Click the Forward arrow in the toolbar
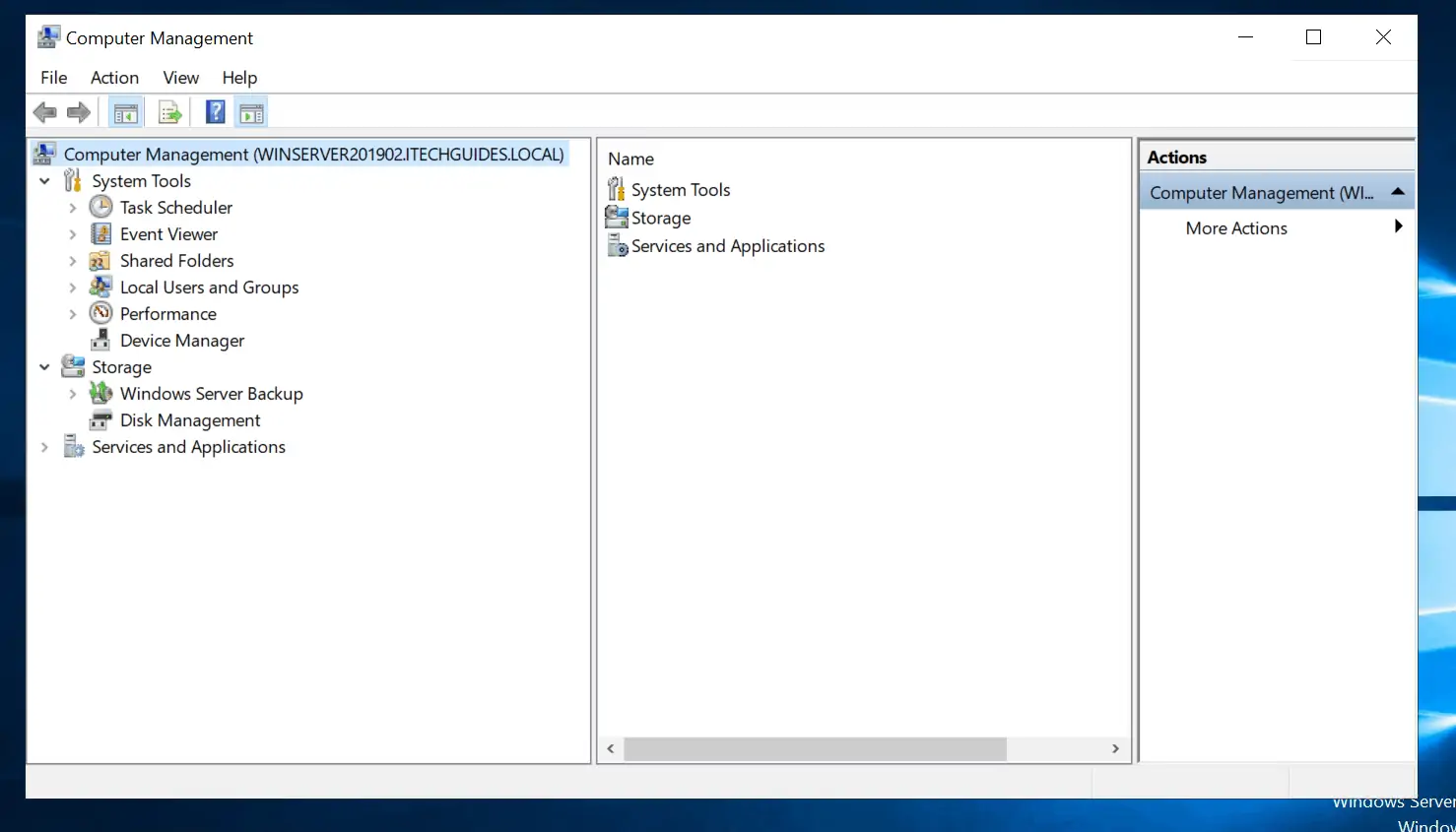 click(79, 112)
